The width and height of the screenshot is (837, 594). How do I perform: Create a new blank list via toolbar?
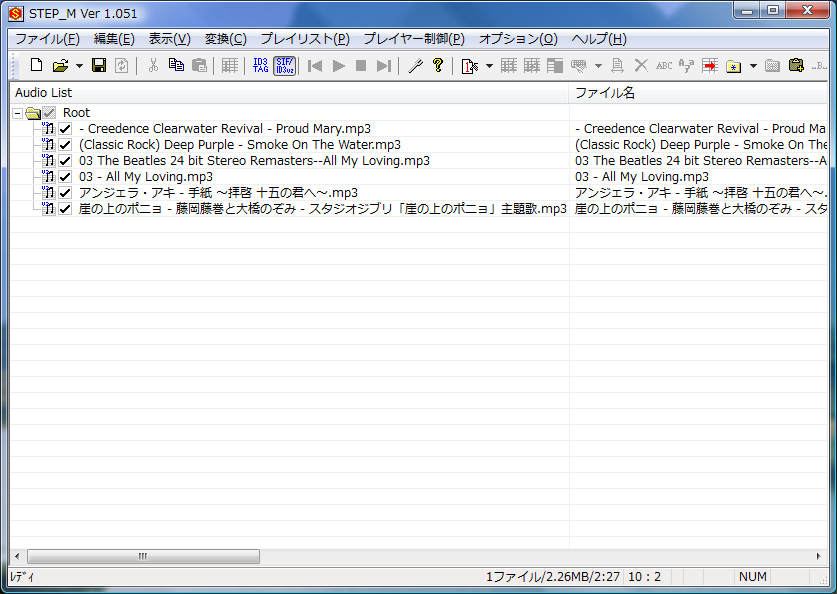pyautogui.click(x=36, y=66)
